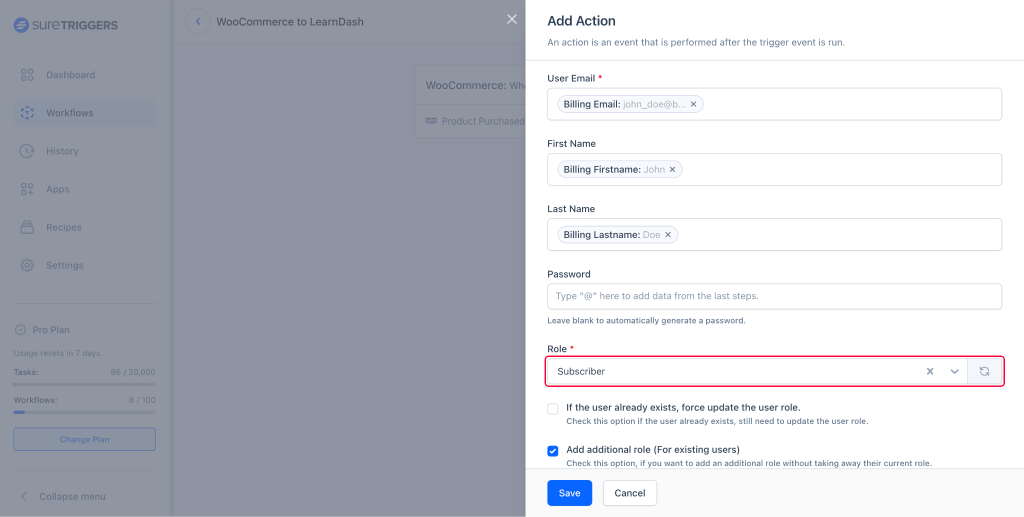This screenshot has height=517, width=1024.
Task: Remove the Billing Firstname tag
Action: pyautogui.click(x=673, y=170)
